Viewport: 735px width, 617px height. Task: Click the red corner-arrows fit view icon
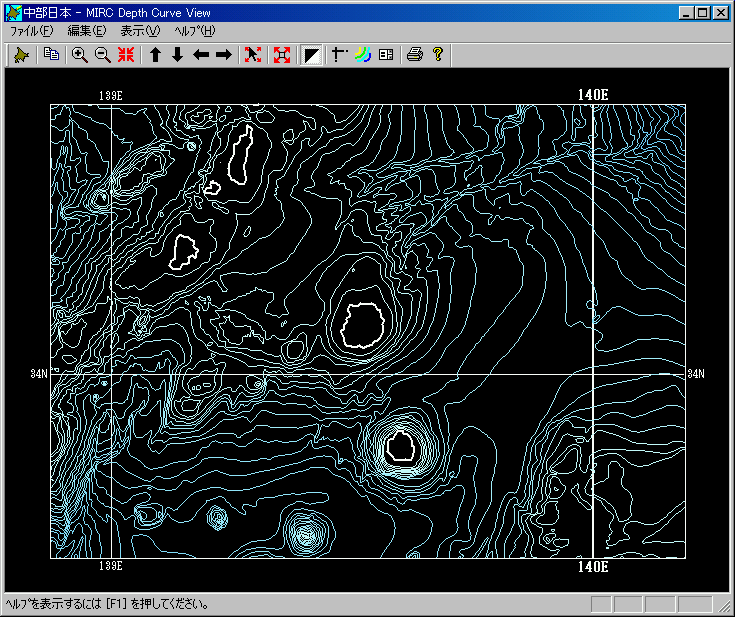pos(280,55)
